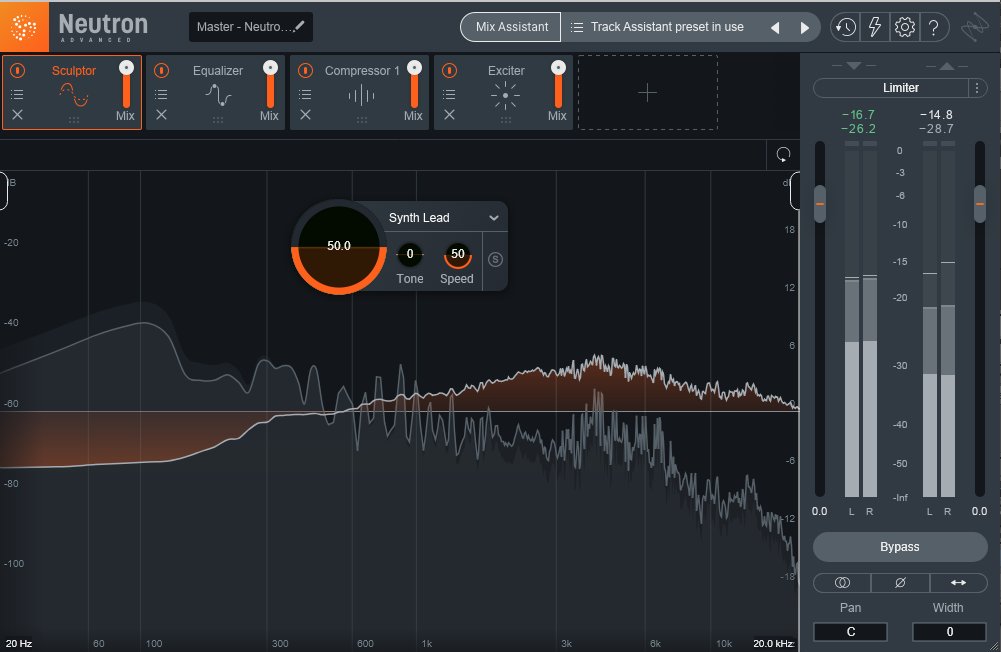Open the undo history clock icon
The image size is (1001, 652).
pyautogui.click(x=846, y=27)
